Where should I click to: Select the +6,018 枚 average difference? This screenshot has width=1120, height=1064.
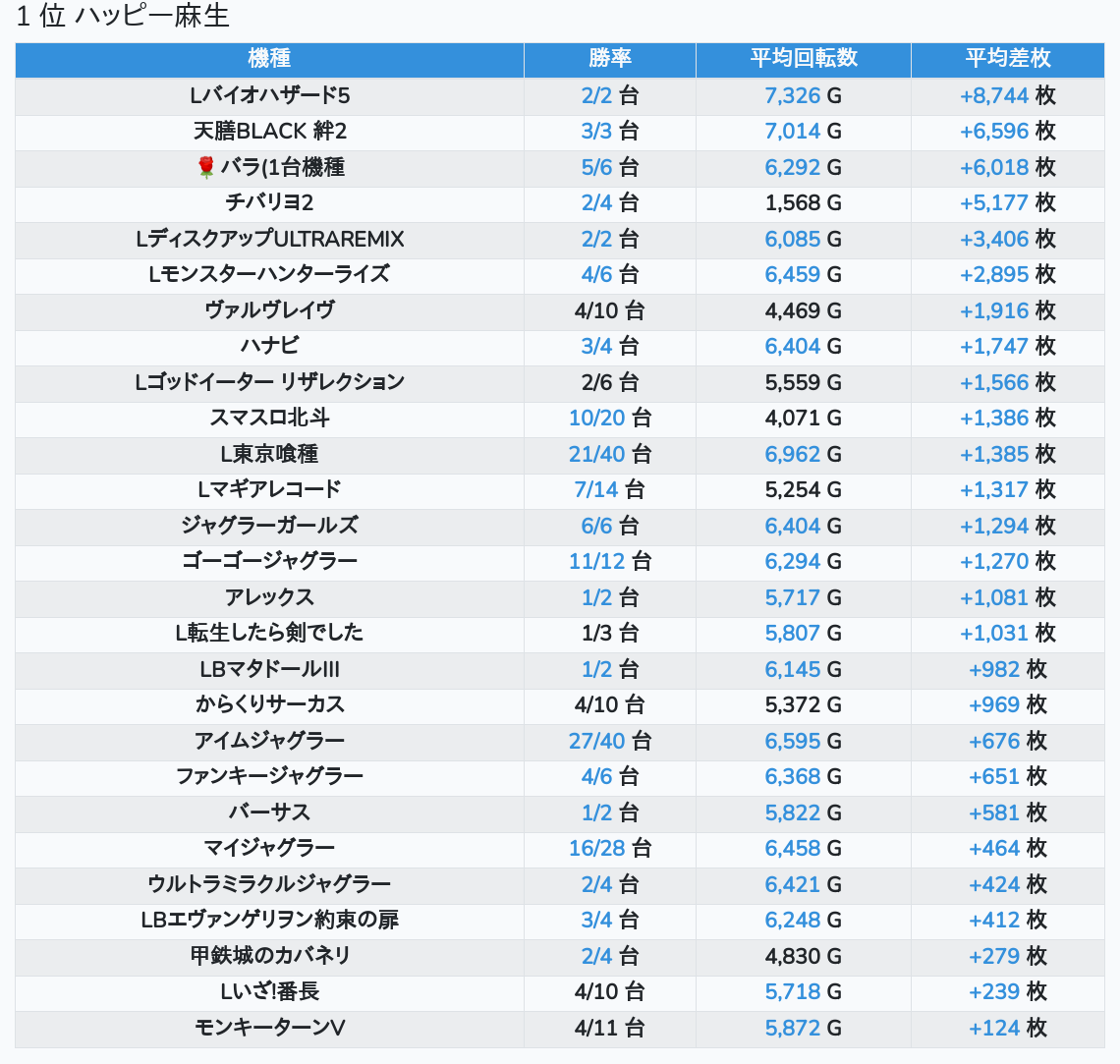click(1008, 167)
